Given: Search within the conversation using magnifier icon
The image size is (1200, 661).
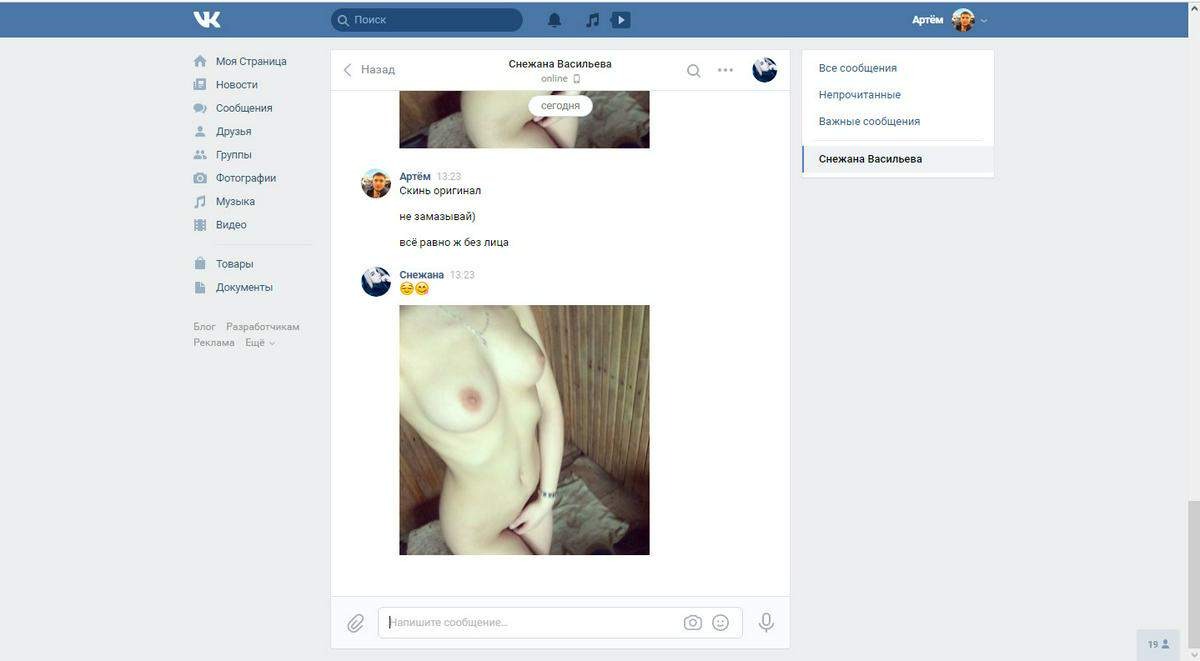Looking at the screenshot, I should [693, 70].
